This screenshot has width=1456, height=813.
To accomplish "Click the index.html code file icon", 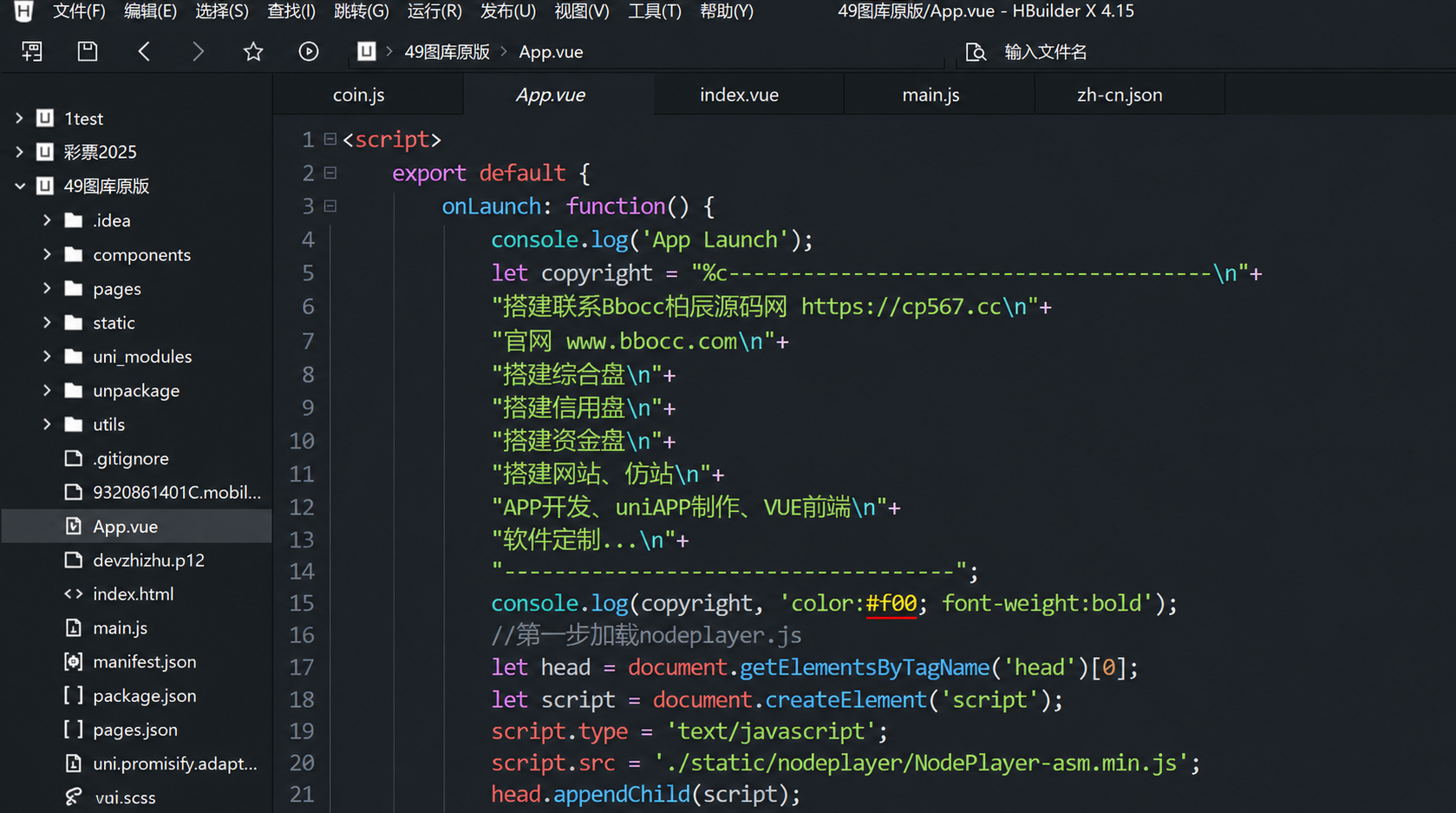I will click(74, 594).
